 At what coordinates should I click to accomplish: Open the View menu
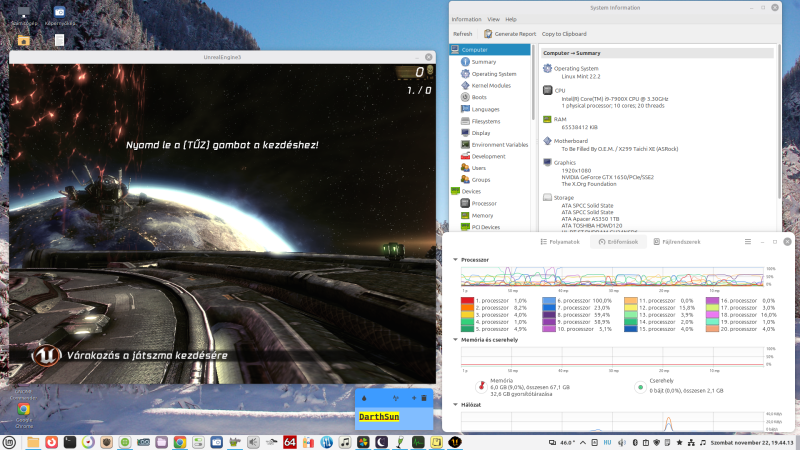(493, 19)
